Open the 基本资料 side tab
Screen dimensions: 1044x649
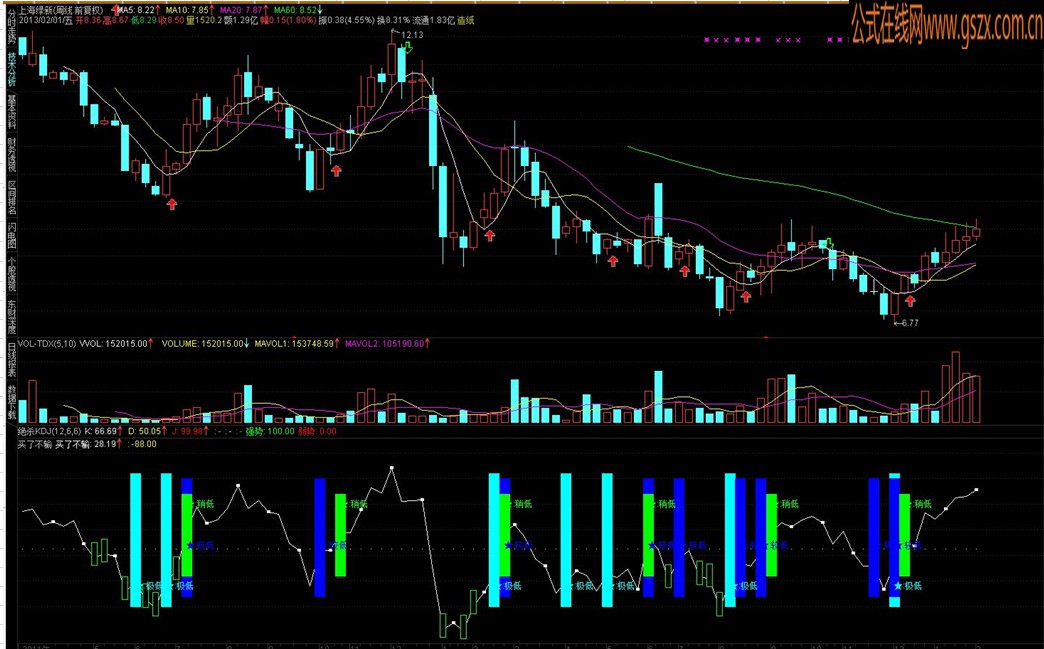coord(11,112)
